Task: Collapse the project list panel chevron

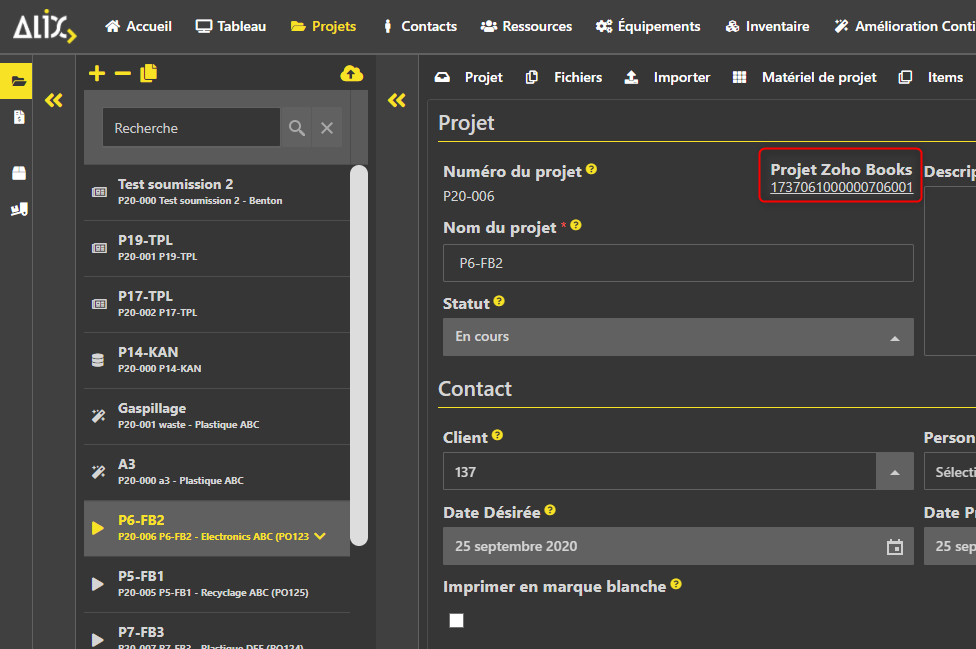Action: click(396, 100)
